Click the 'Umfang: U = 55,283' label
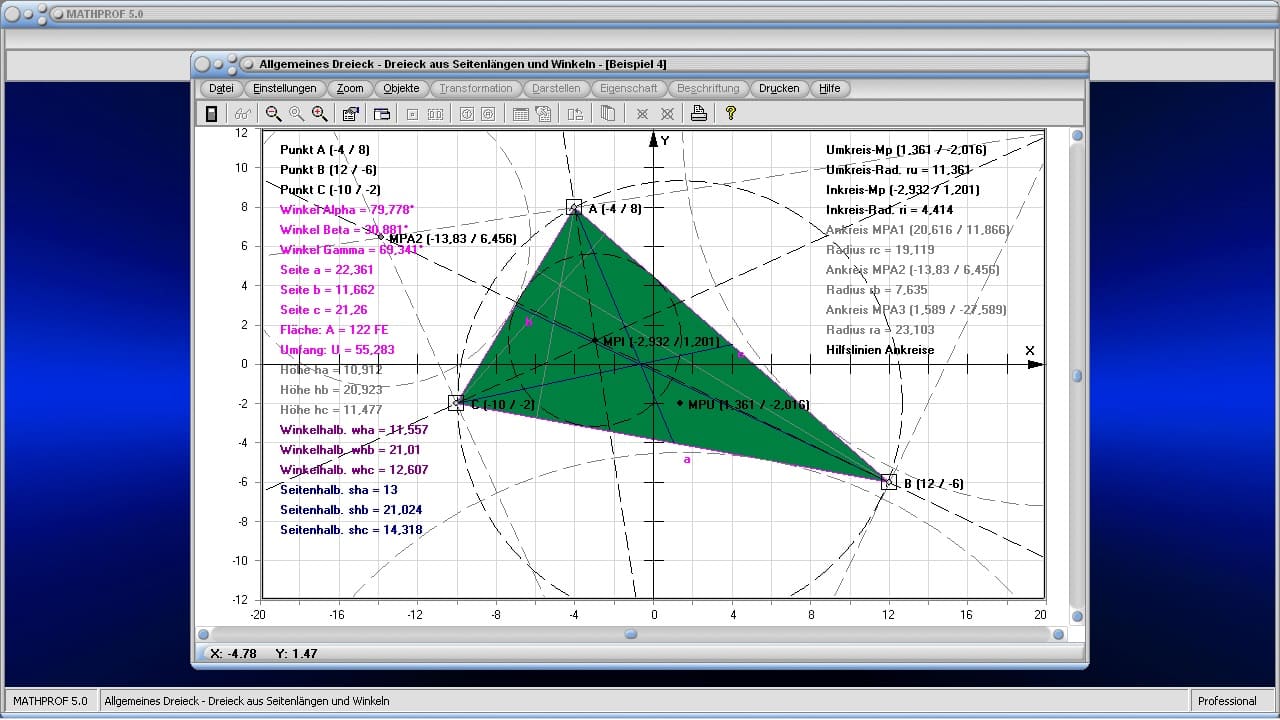The height and width of the screenshot is (720, 1280). click(x=337, y=350)
